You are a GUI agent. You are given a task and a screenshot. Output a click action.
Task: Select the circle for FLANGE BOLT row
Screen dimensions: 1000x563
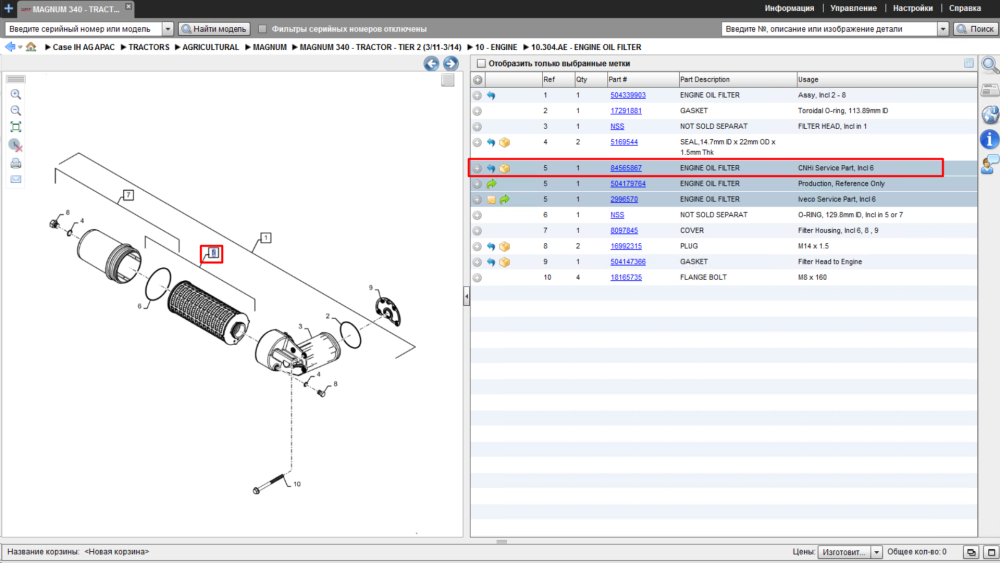[477, 277]
